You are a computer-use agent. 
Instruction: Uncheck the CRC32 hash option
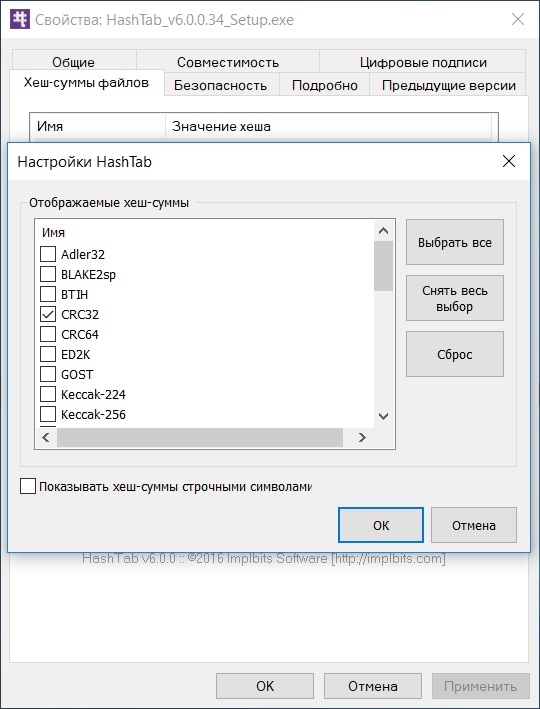coord(48,314)
